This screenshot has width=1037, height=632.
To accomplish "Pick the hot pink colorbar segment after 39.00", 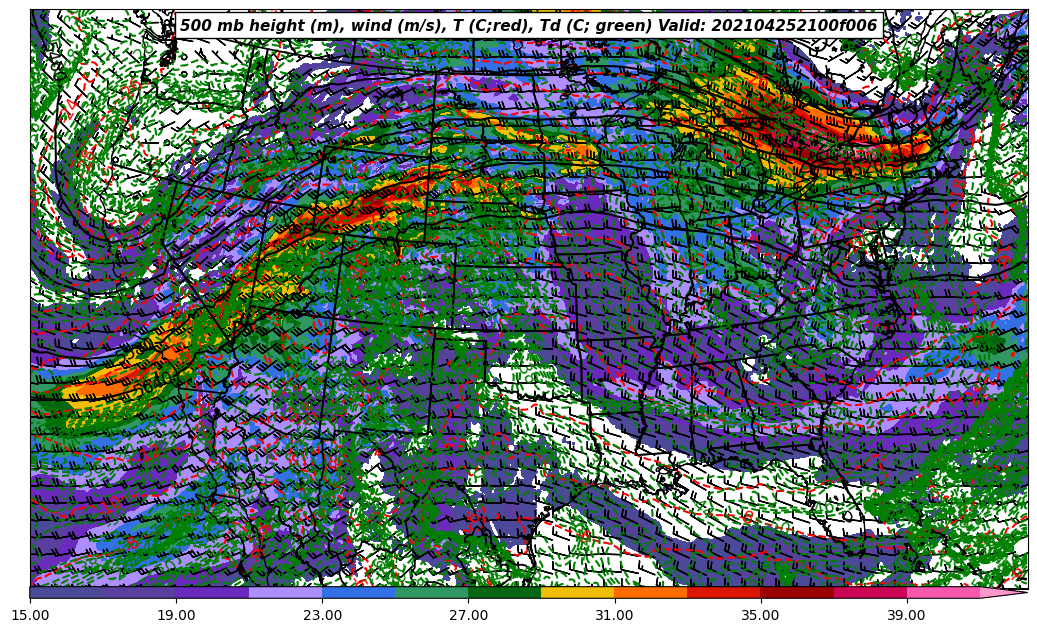I will [x=943, y=592].
